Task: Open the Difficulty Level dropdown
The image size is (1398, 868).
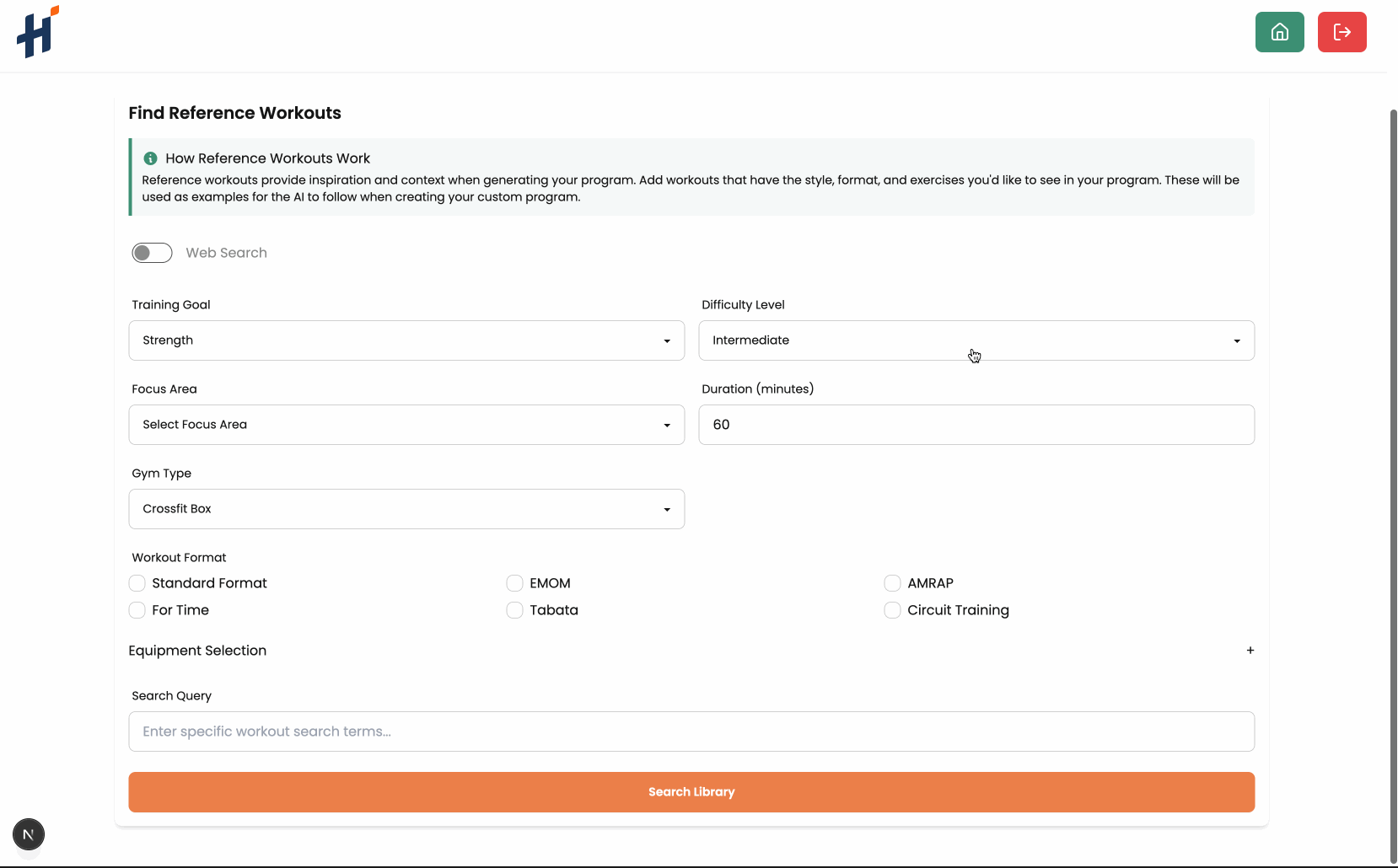Action: tap(976, 340)
